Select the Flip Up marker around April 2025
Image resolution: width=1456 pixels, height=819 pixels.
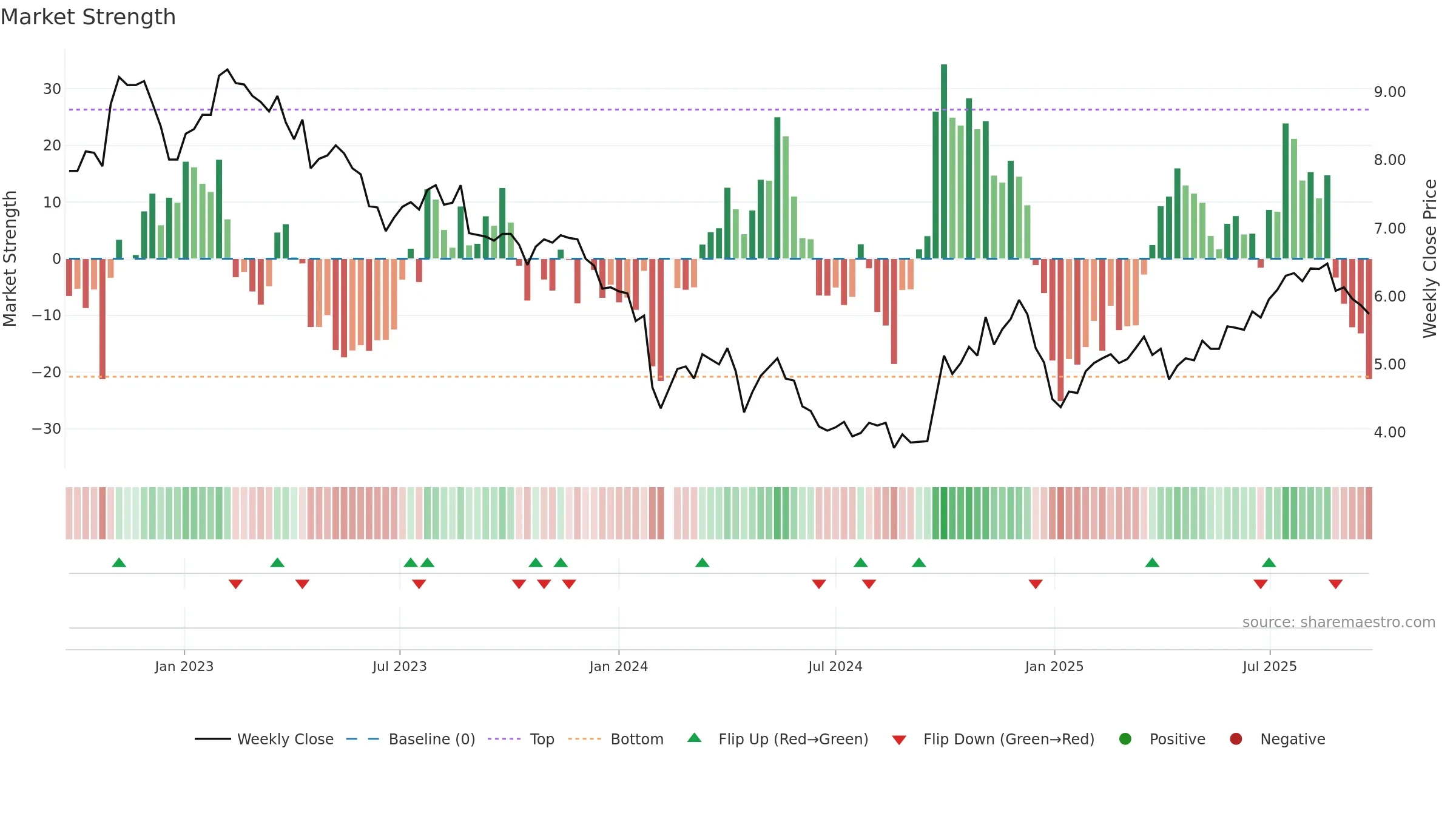[1152, 562]
